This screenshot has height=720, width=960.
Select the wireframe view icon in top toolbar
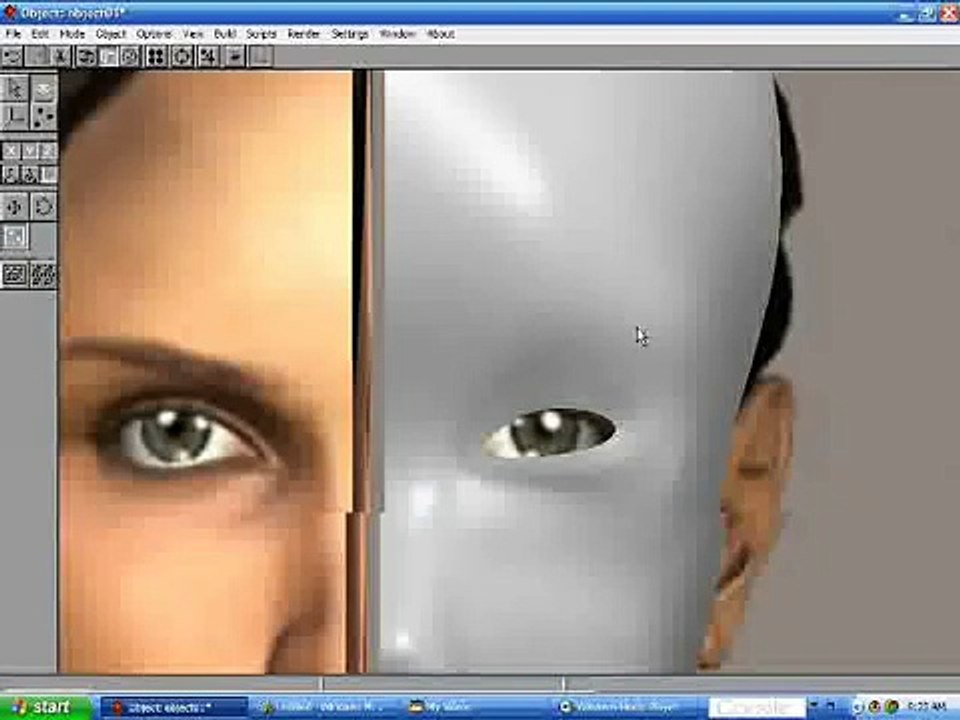[86, 57]
